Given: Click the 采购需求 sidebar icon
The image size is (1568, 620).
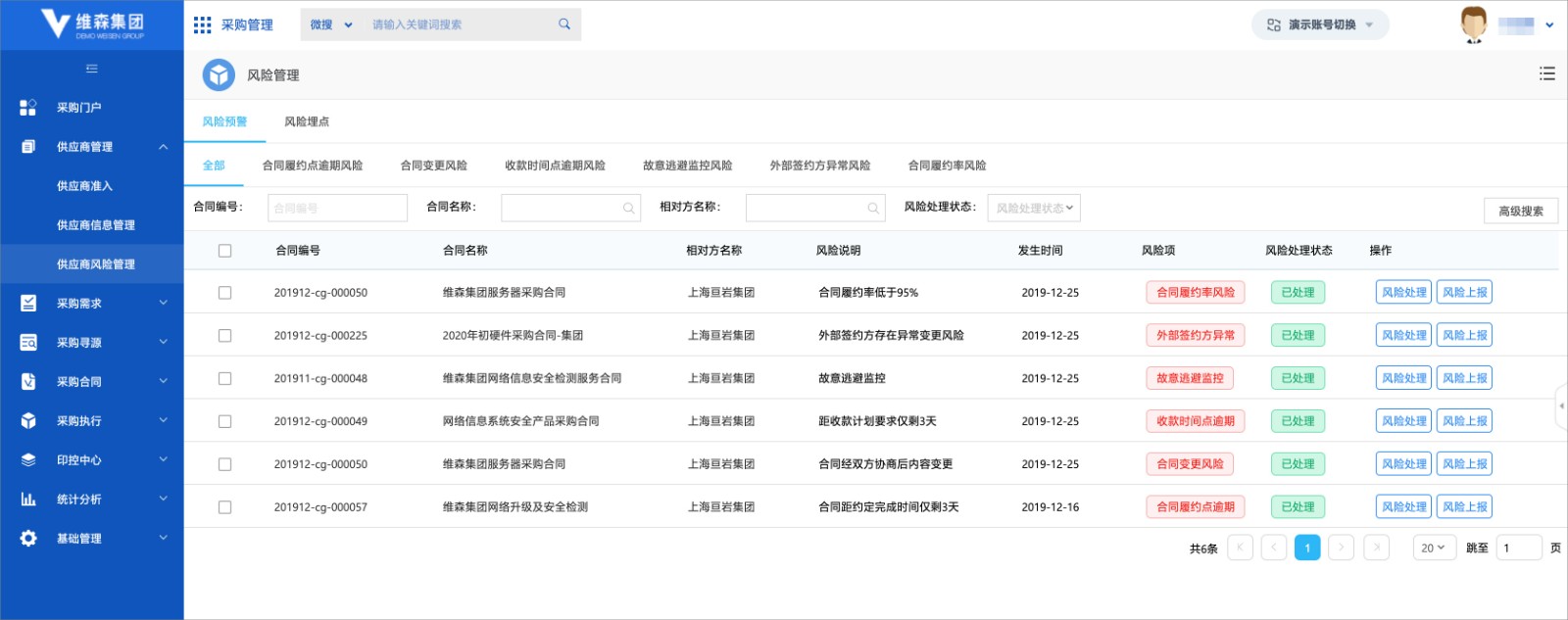Looking at the screenshot, I should click(x=28, y=304).
